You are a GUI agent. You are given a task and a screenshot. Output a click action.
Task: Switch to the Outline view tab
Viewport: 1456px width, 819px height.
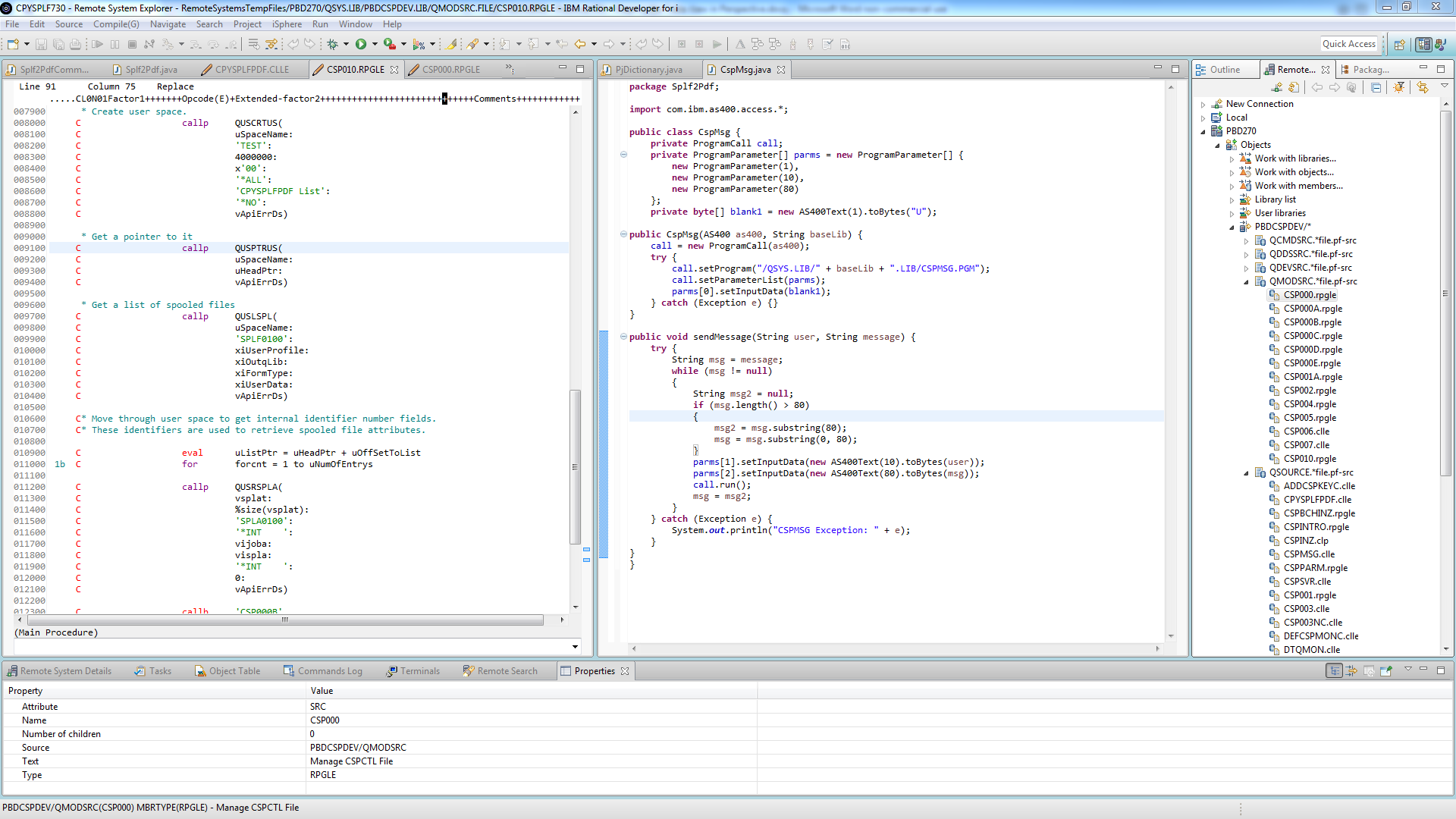click(x=1225, y=69)
